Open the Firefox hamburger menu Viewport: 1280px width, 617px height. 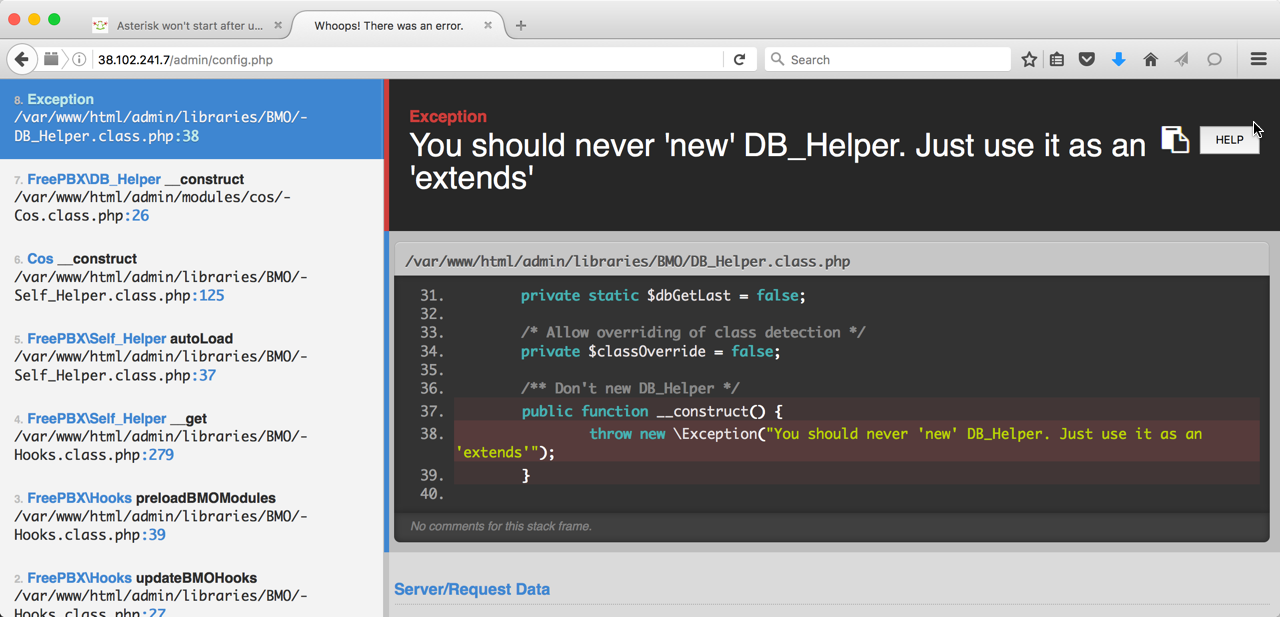(x=1259, y=60)
